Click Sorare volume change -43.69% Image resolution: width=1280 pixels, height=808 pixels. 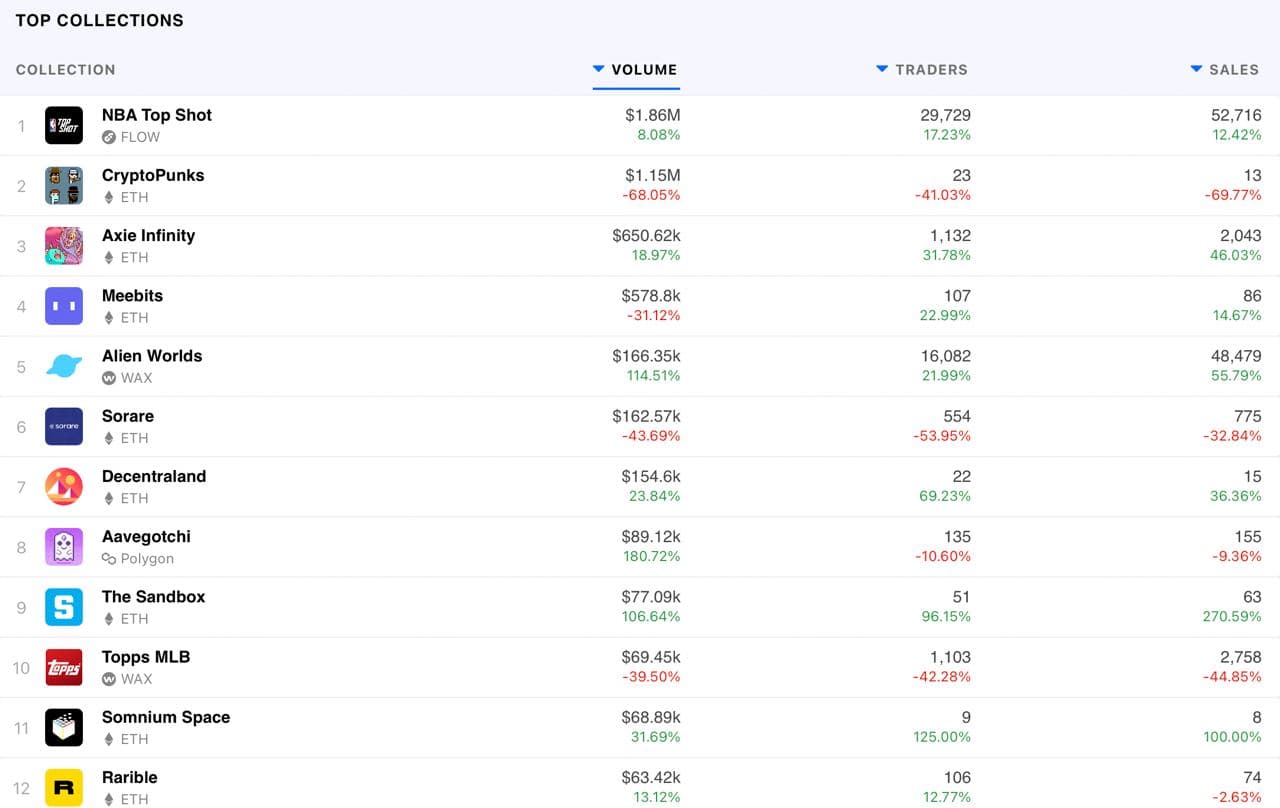tap(651, 436)
